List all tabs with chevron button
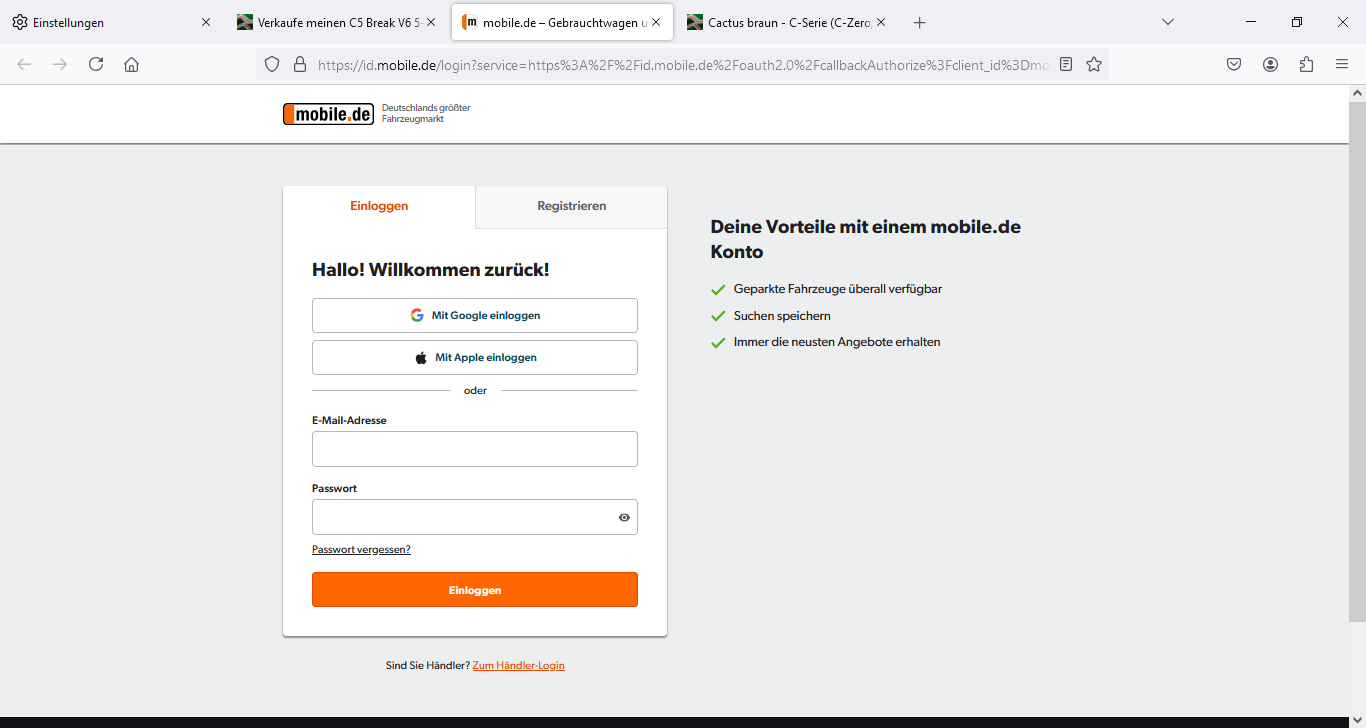Viewport: 1366px width, 728px height. click(x=1167, y=22)
